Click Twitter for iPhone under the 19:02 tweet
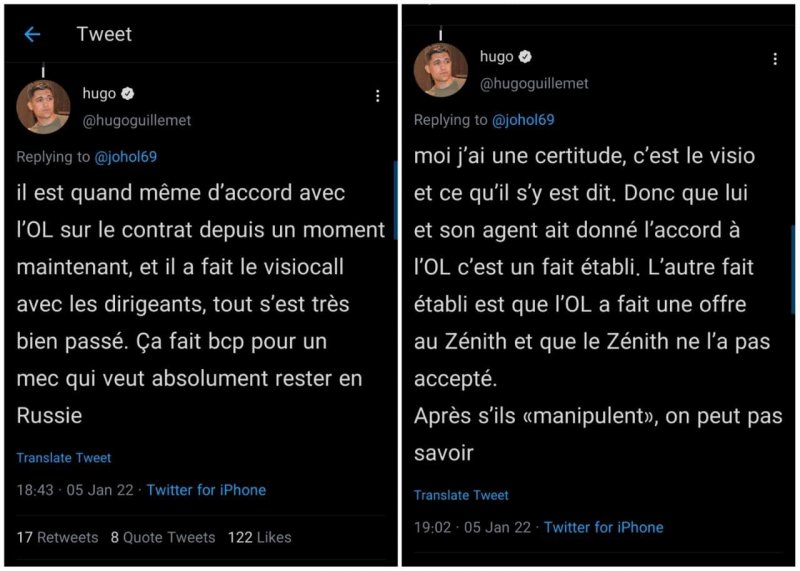This screenshot has height=571, width=800. (603, 527)
